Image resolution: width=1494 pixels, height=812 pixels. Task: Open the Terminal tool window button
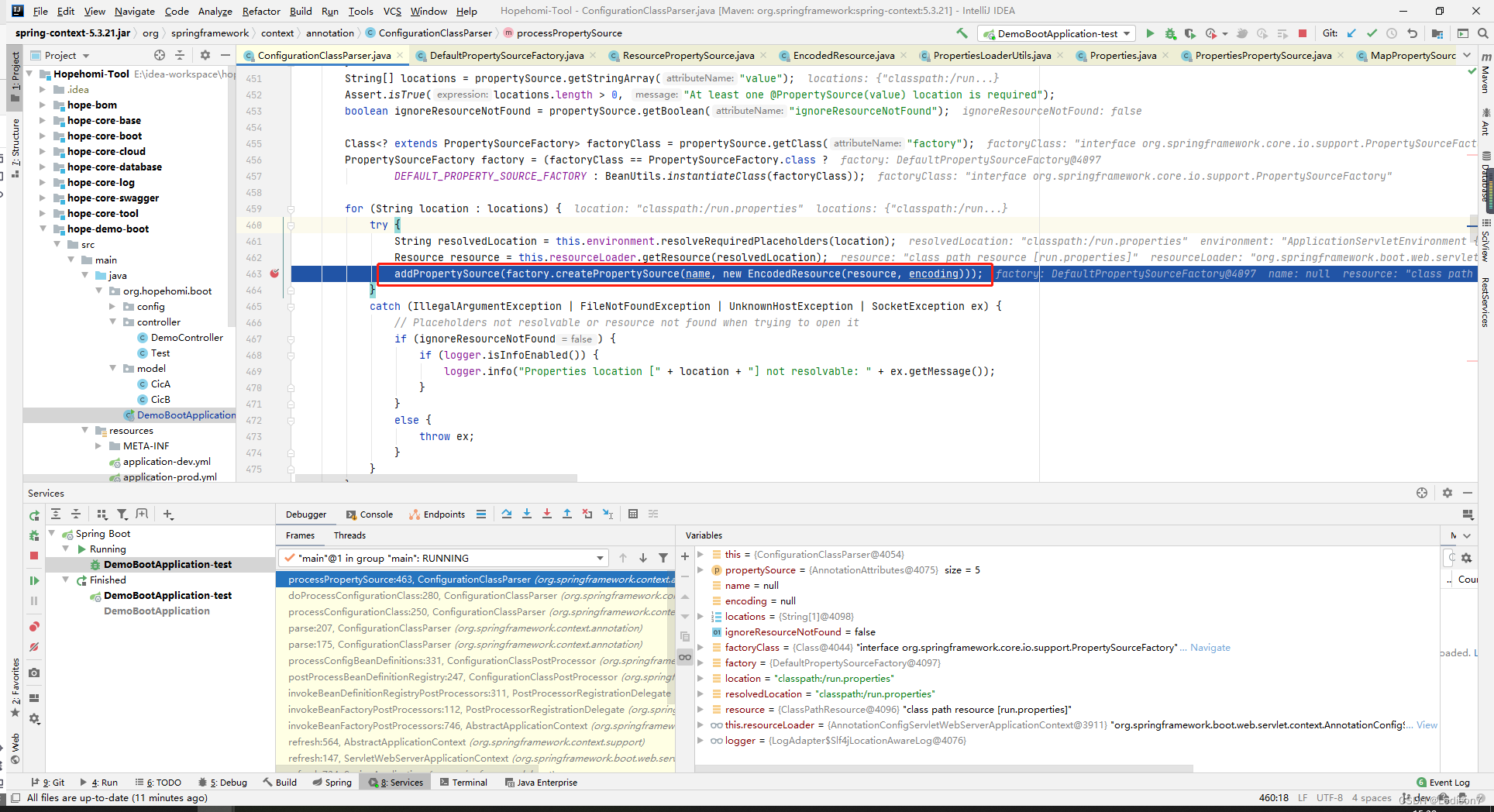click(x=463, y=783)
